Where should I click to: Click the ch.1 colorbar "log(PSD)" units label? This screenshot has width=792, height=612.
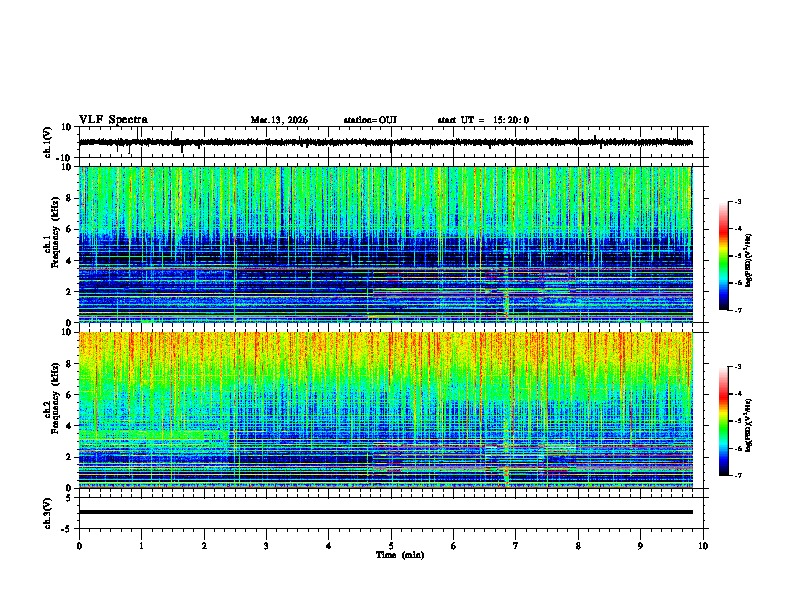pyautogui.click(x=748, y=260)
